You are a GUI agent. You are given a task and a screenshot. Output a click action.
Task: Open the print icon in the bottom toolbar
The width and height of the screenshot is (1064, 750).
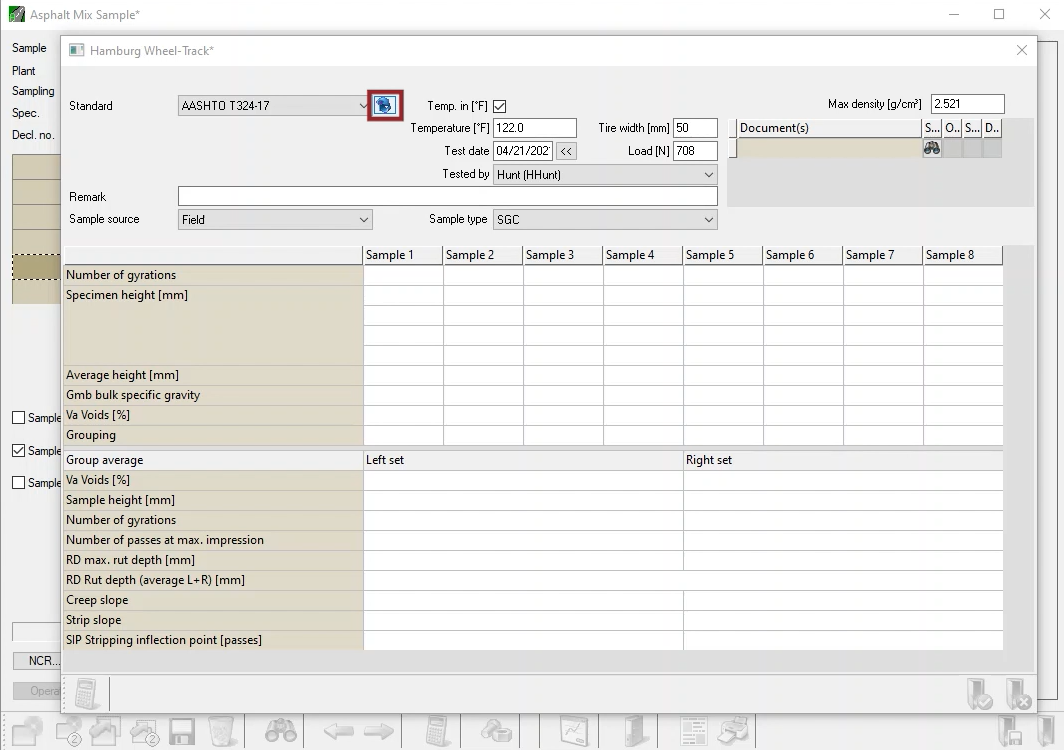pyautogui.click(x=731, y=730)
